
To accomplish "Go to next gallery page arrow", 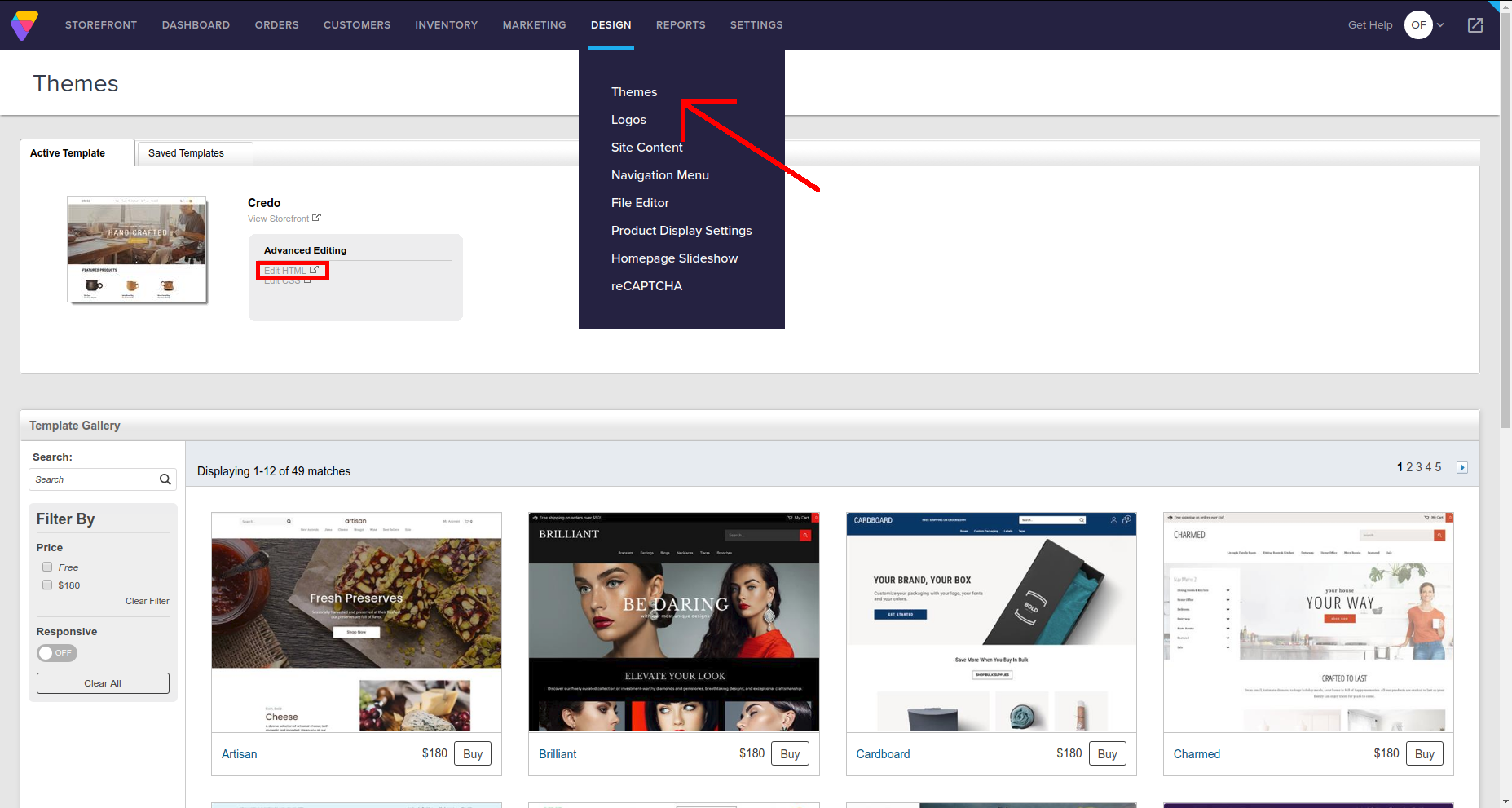I will [1462, 467].
